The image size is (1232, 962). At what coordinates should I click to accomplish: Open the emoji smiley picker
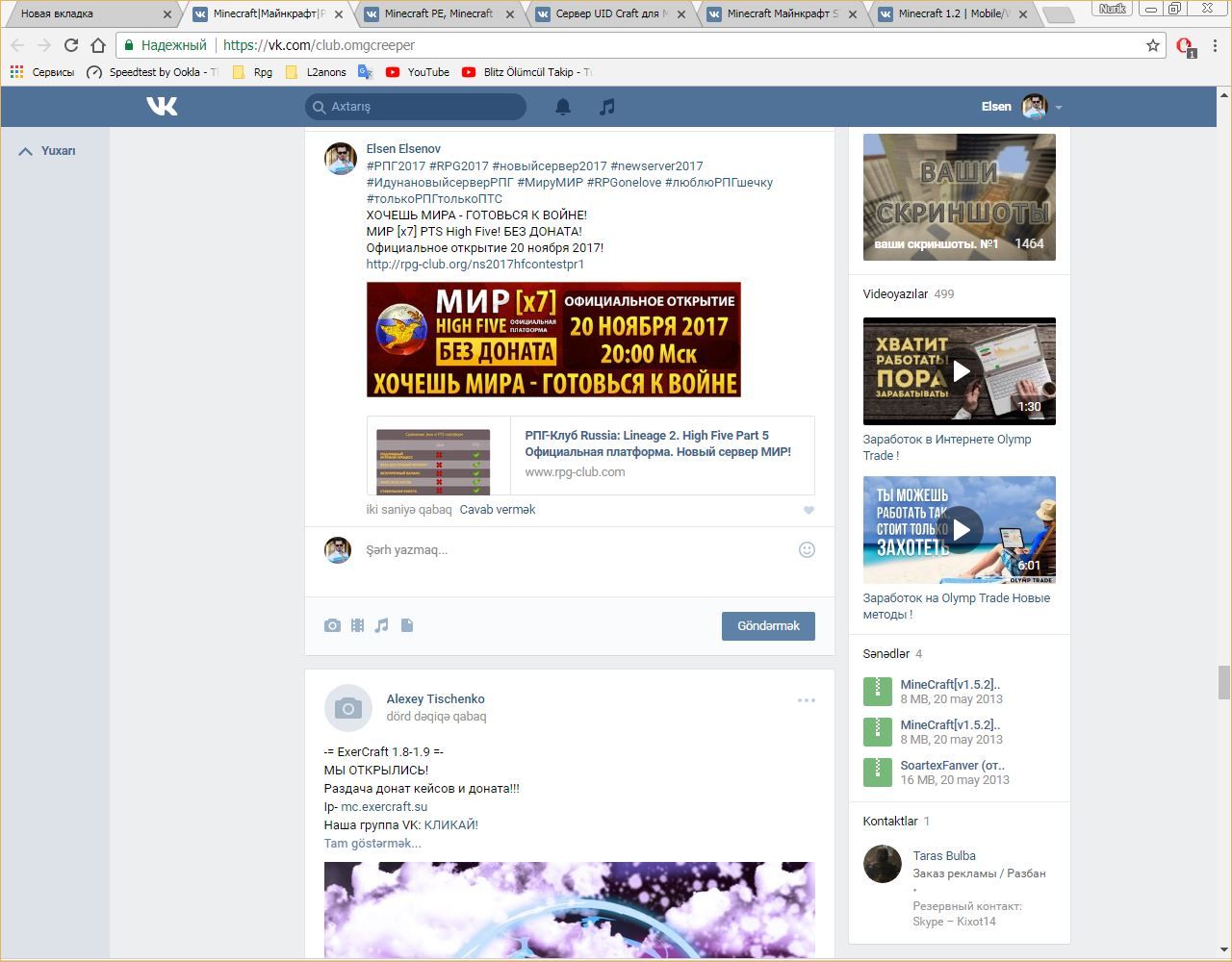click(x=807, y=549)
